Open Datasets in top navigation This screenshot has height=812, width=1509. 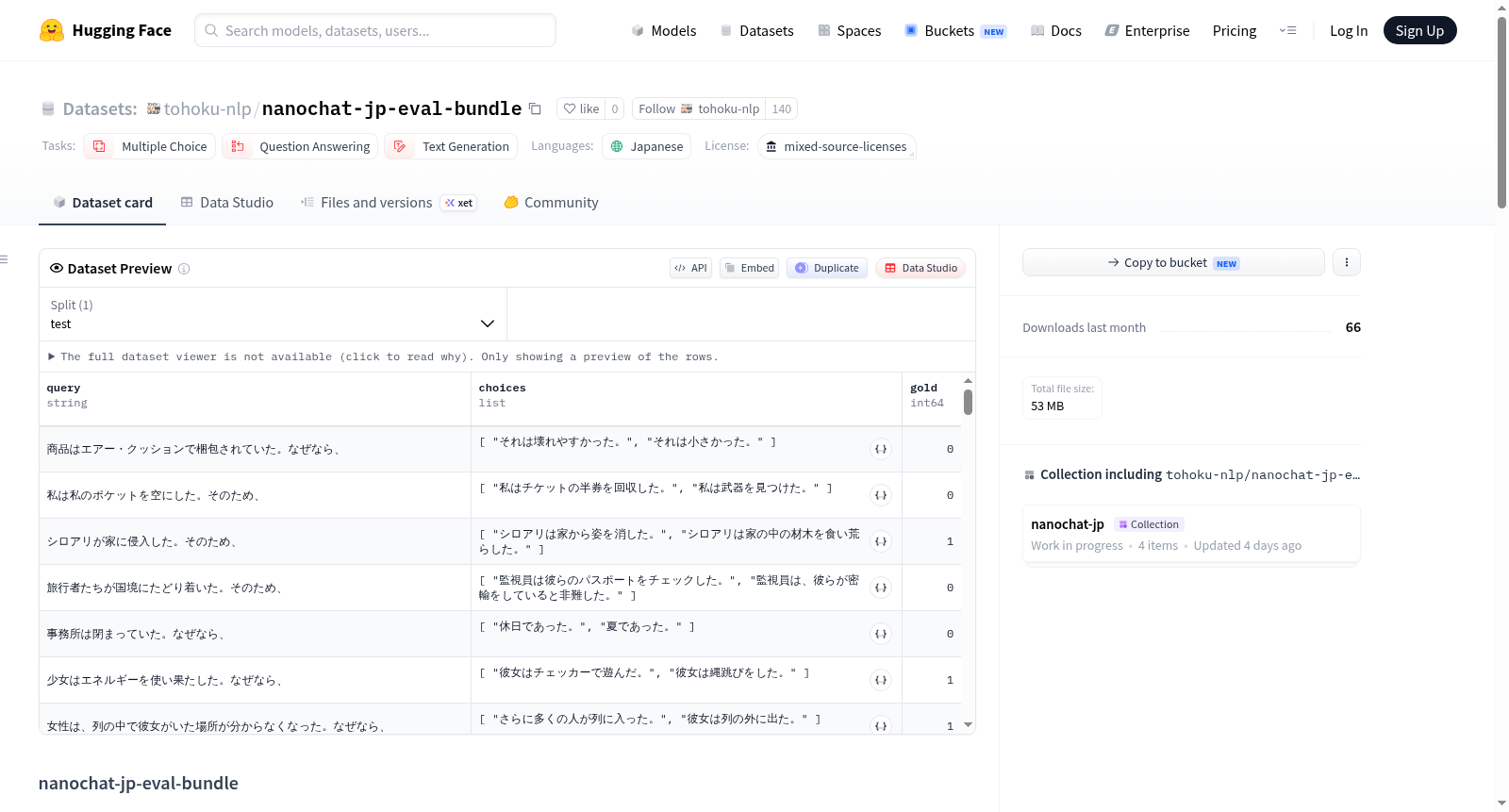pos(757,30)
